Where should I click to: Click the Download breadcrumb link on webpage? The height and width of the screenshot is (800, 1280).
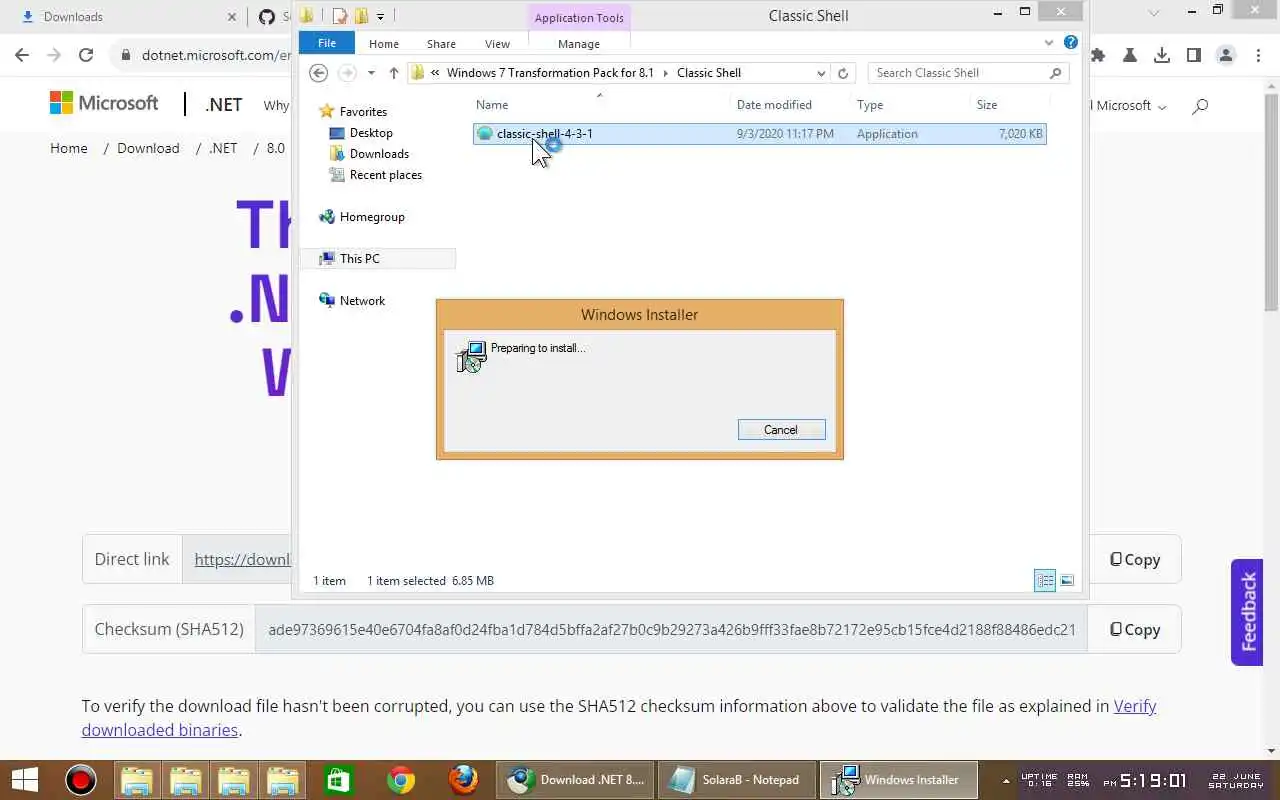(x=148, y=148)
